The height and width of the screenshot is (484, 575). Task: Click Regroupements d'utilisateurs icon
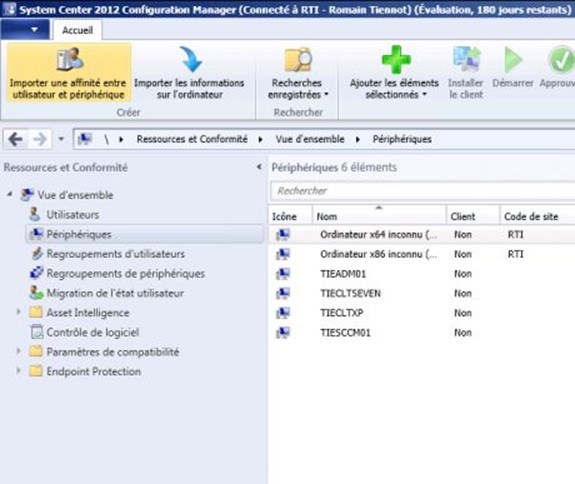click(x=37, y=253)
